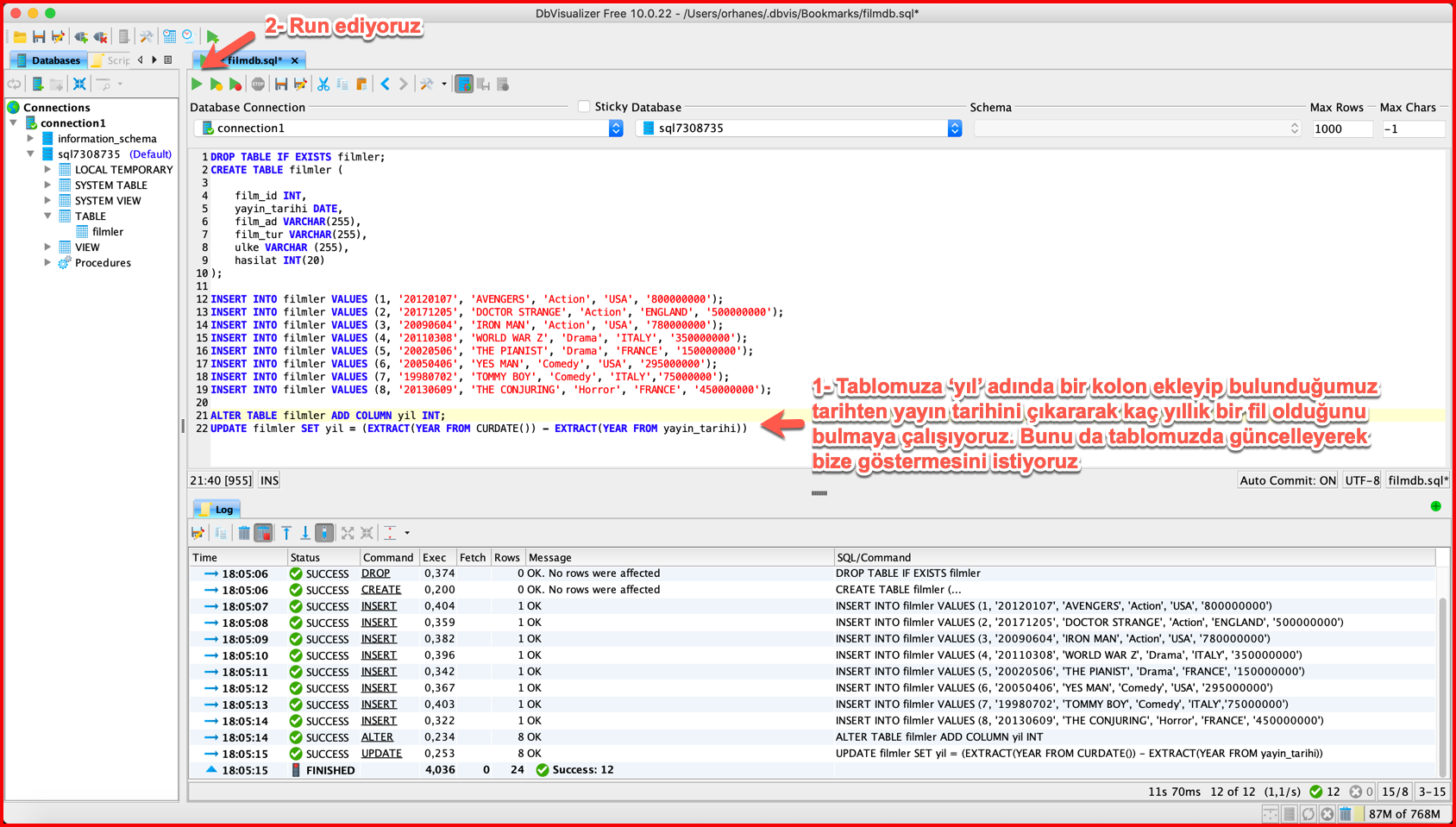Click the UTF-8 encoding indicator

(x=1362, y=480)
